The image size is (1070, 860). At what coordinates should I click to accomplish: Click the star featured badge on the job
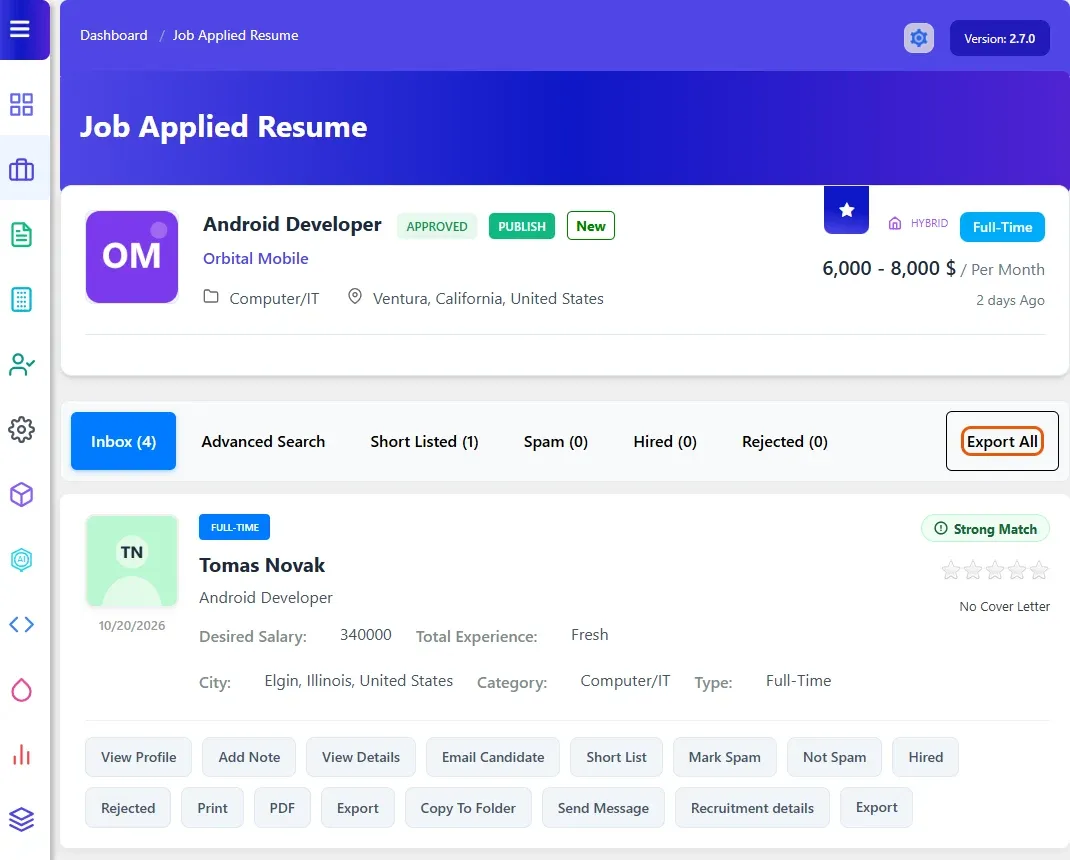[846, 210]
